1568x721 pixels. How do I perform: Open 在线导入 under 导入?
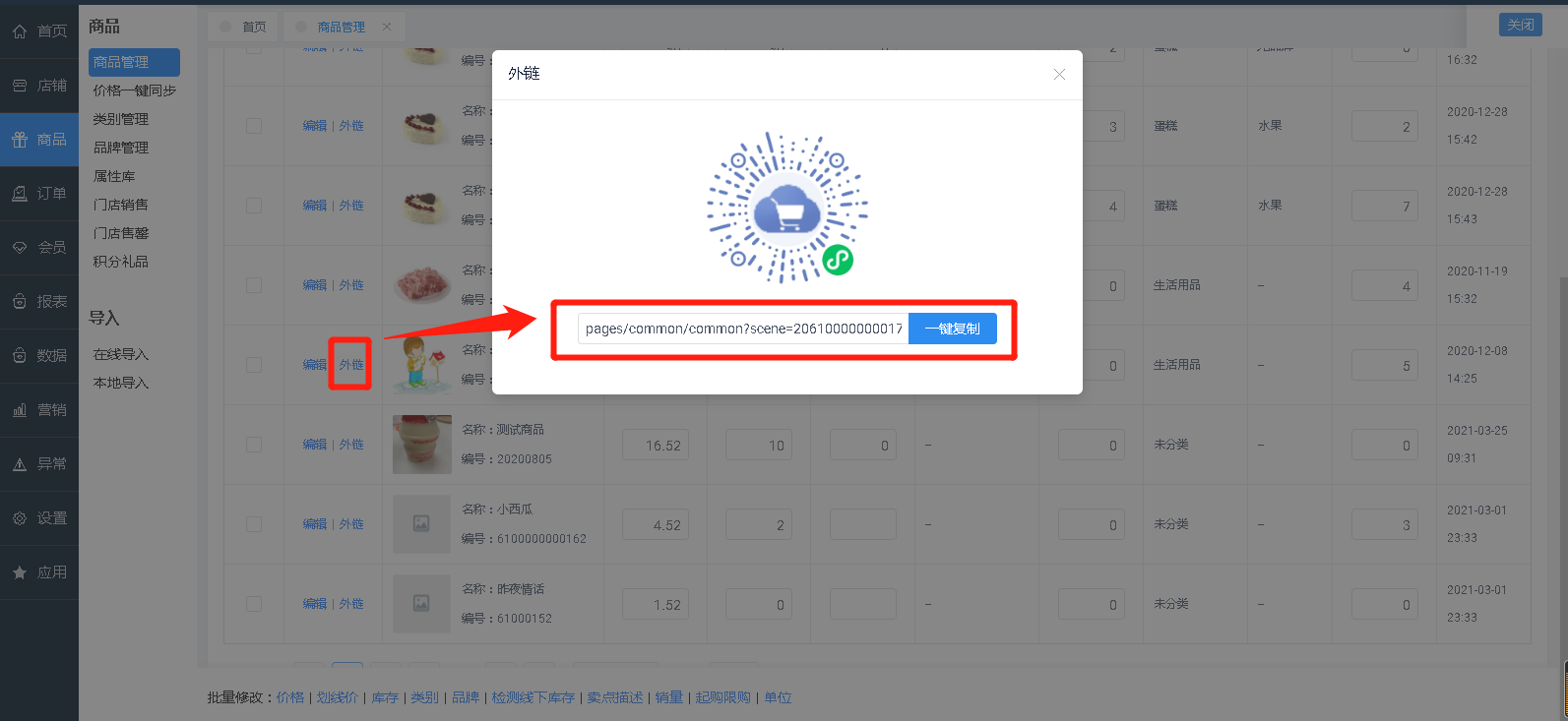121,354
